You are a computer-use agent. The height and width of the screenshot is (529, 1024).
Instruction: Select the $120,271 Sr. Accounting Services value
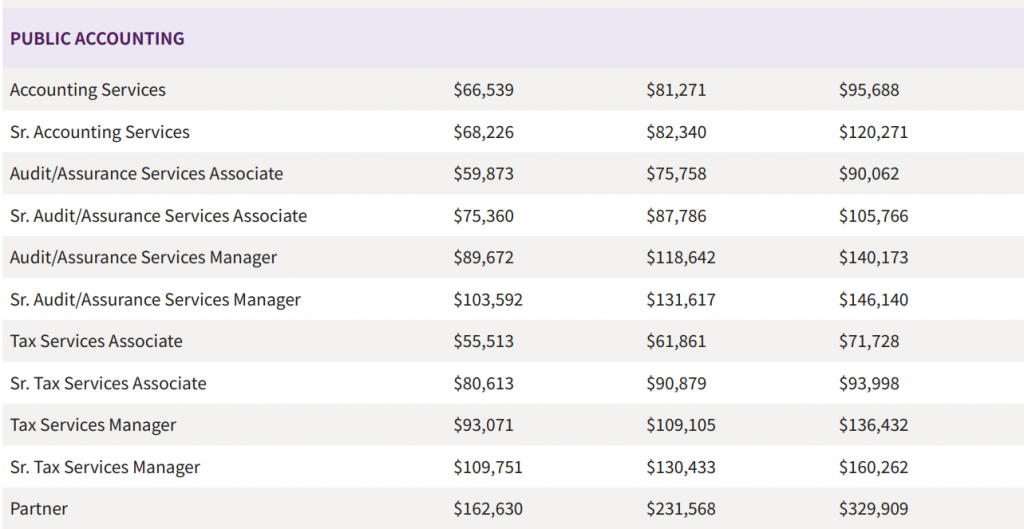pyautogui.click(x=874, y=132)
